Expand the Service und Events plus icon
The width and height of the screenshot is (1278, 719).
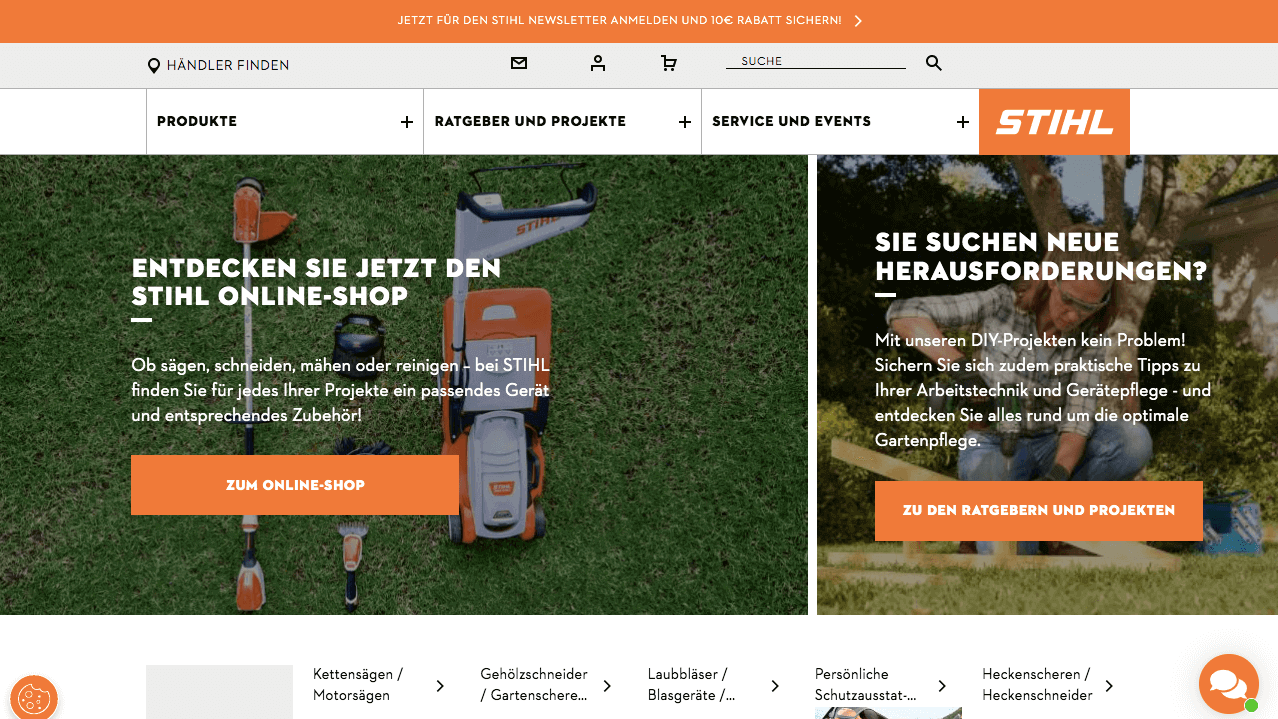pos(963,122)
